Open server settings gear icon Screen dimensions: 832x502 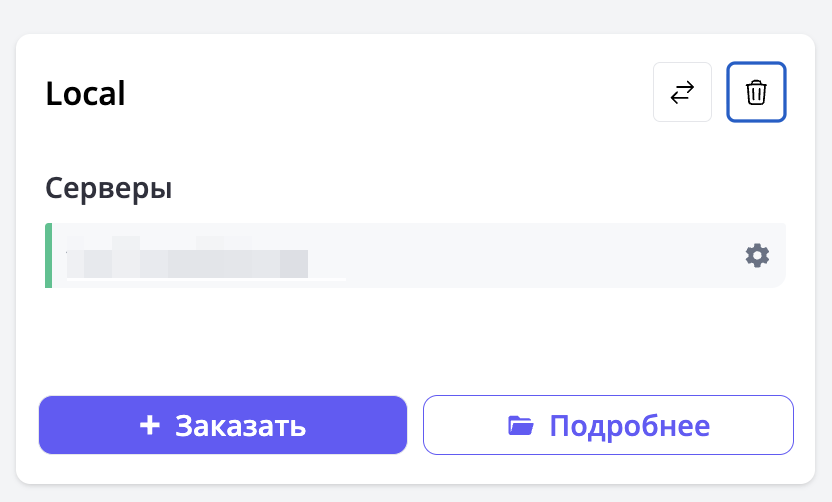pyautogui.click(x=757, y=256)
